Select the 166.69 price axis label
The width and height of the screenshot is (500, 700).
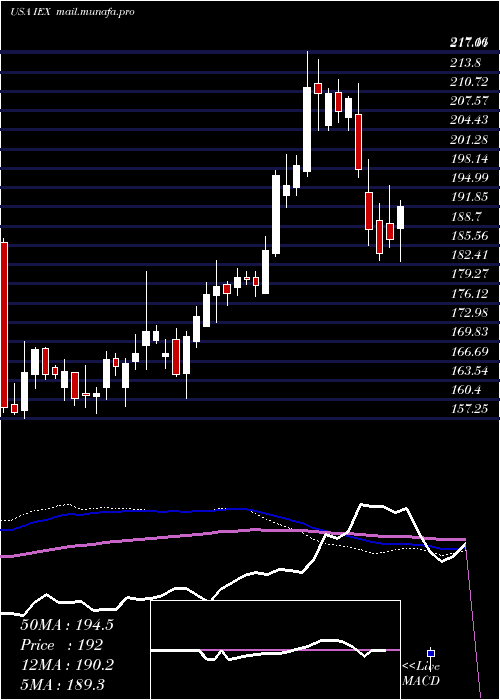(469, 351)
